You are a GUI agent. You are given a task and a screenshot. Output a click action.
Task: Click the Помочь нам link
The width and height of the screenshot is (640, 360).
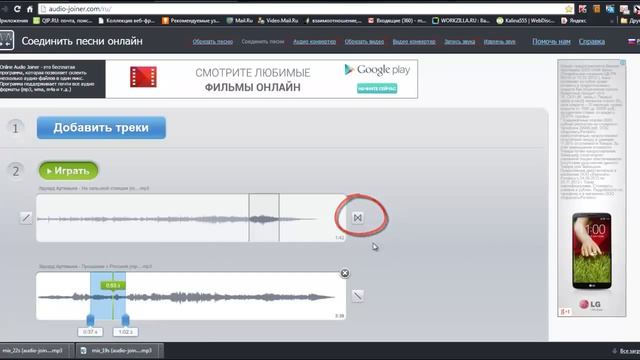pyautogui.click(x=551, y=41)
